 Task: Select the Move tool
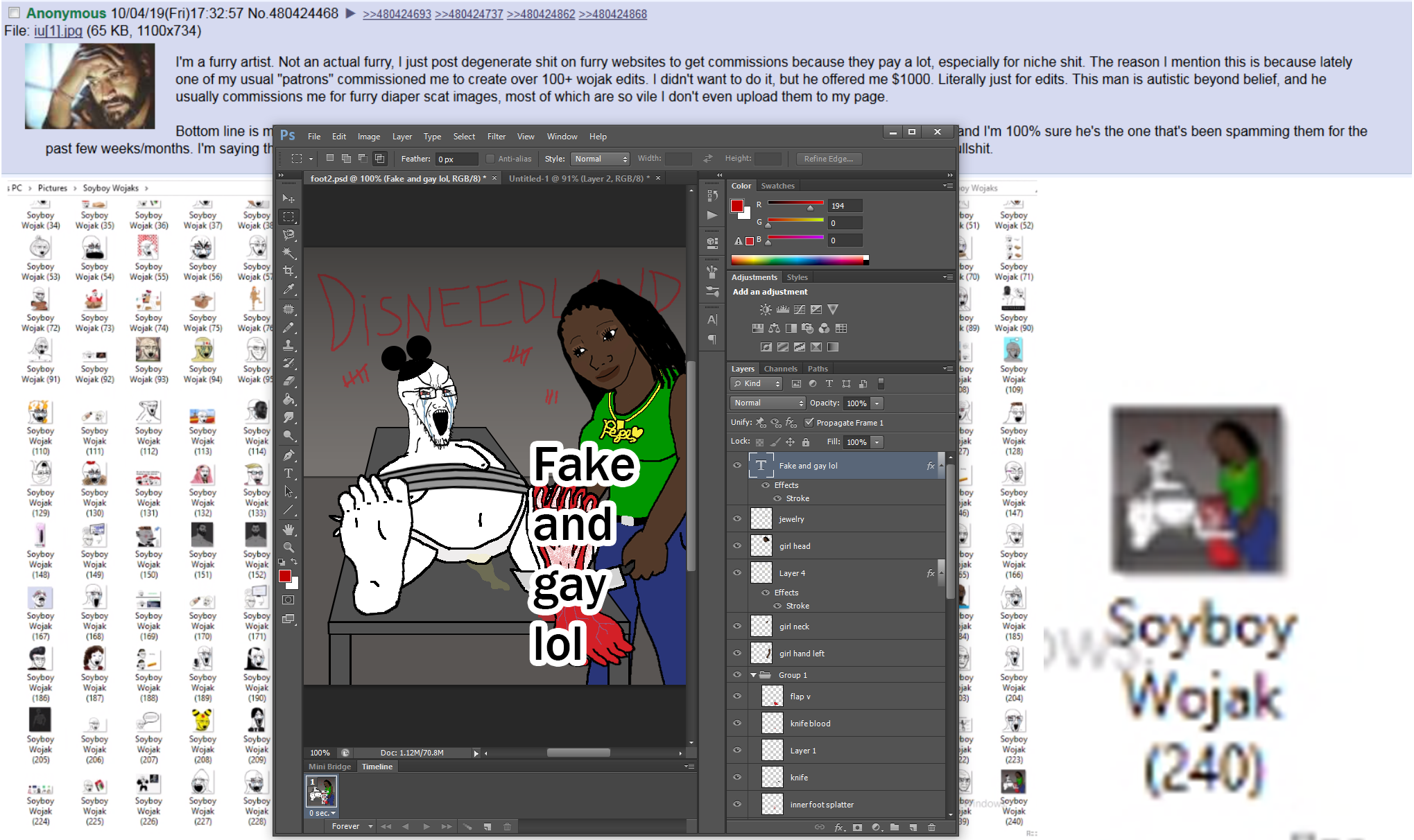click(x=288, y=199)
